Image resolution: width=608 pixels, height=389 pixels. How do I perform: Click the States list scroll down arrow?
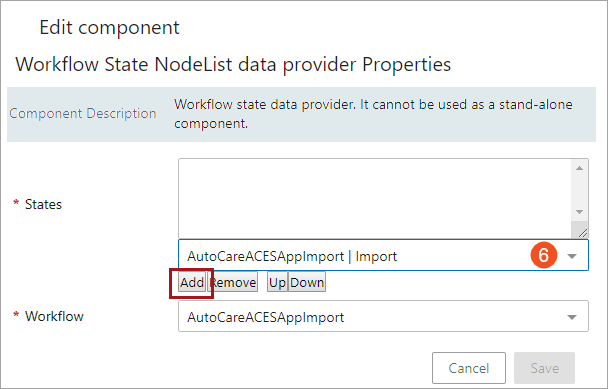pos(580,212)
